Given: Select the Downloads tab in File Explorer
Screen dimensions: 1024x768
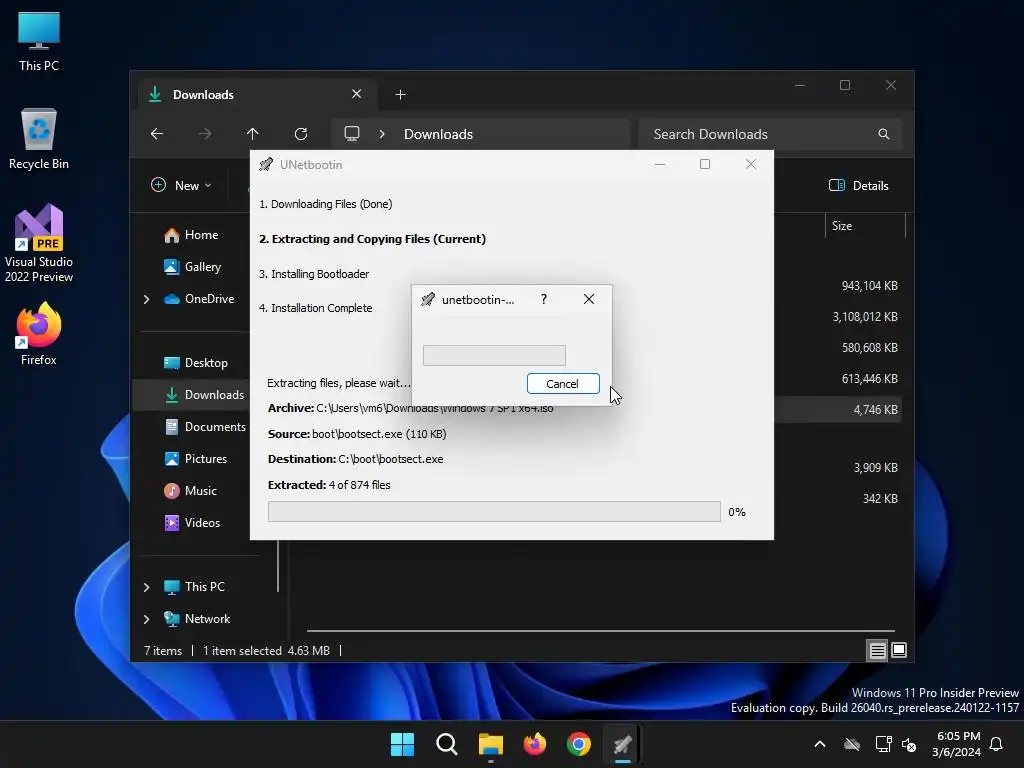Looking at the screenshot, I should (x=255, y=95).
